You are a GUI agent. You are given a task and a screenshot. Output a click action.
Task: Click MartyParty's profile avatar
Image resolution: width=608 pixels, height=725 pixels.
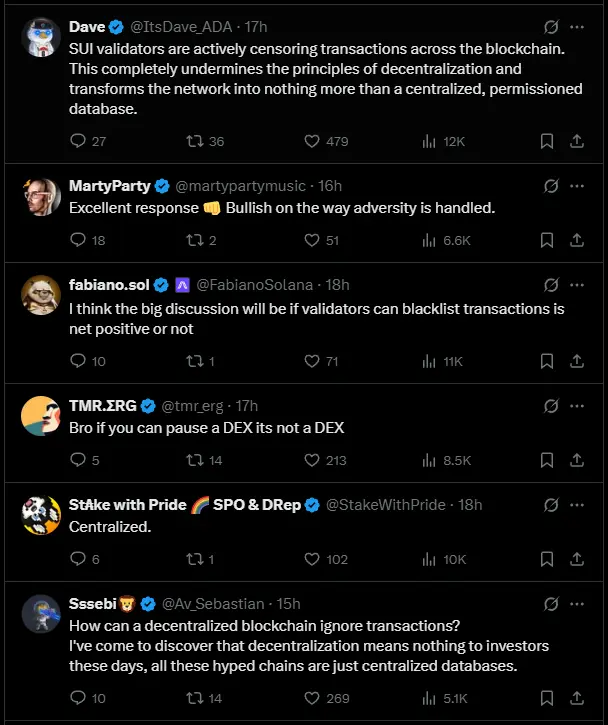41,196
